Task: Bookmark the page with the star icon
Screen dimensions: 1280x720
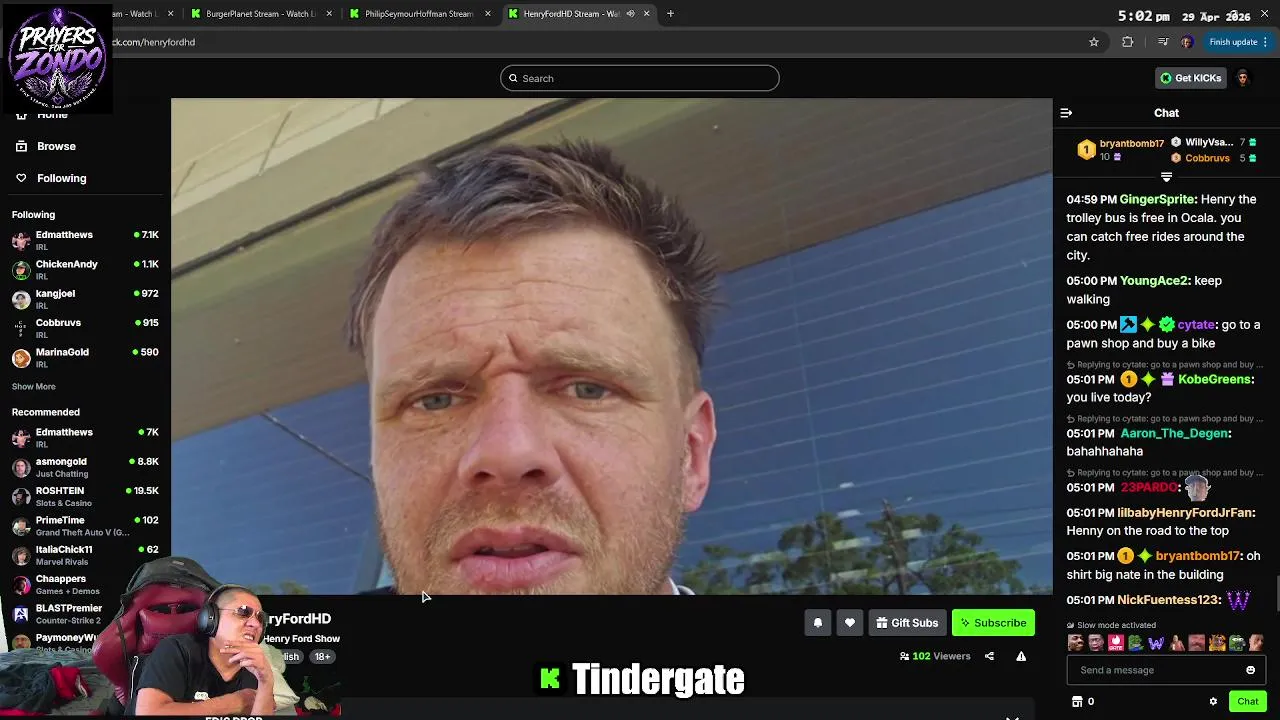Action: [1094, 42]
